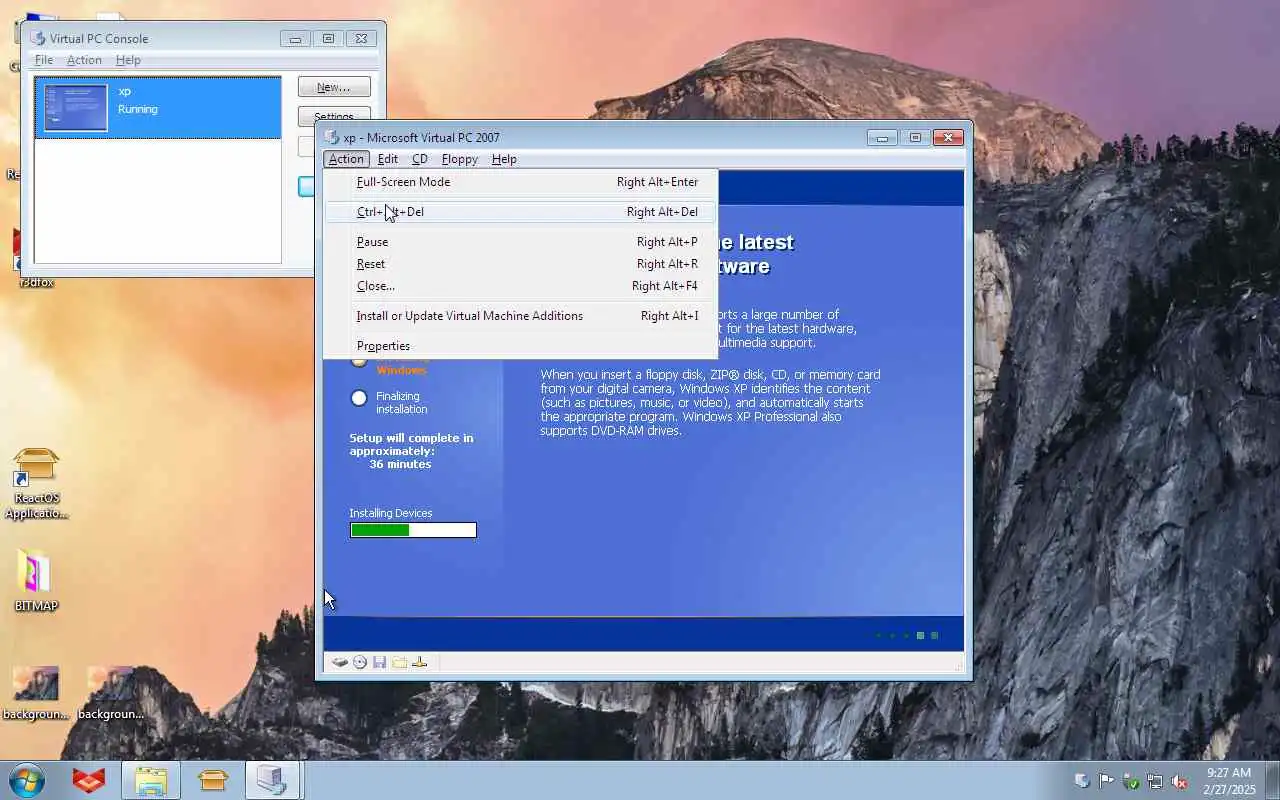Open Windows Explorer from the taskbar

coord(151,780)
